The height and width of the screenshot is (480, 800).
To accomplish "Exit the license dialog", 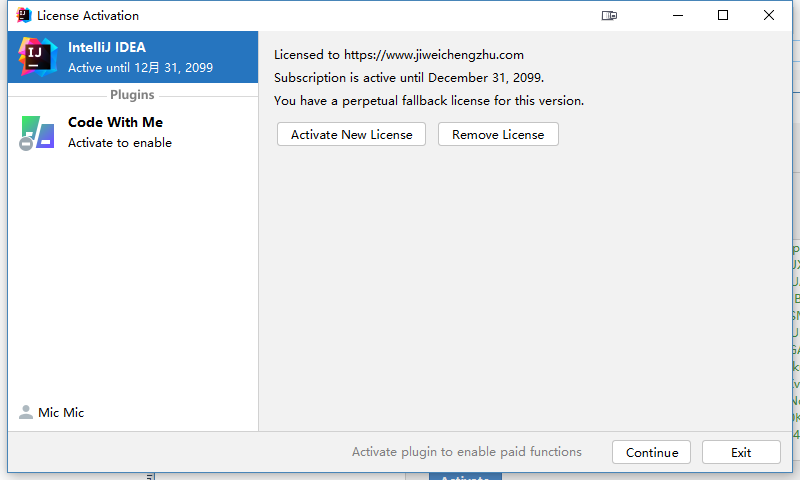I will tap(741, 452).
